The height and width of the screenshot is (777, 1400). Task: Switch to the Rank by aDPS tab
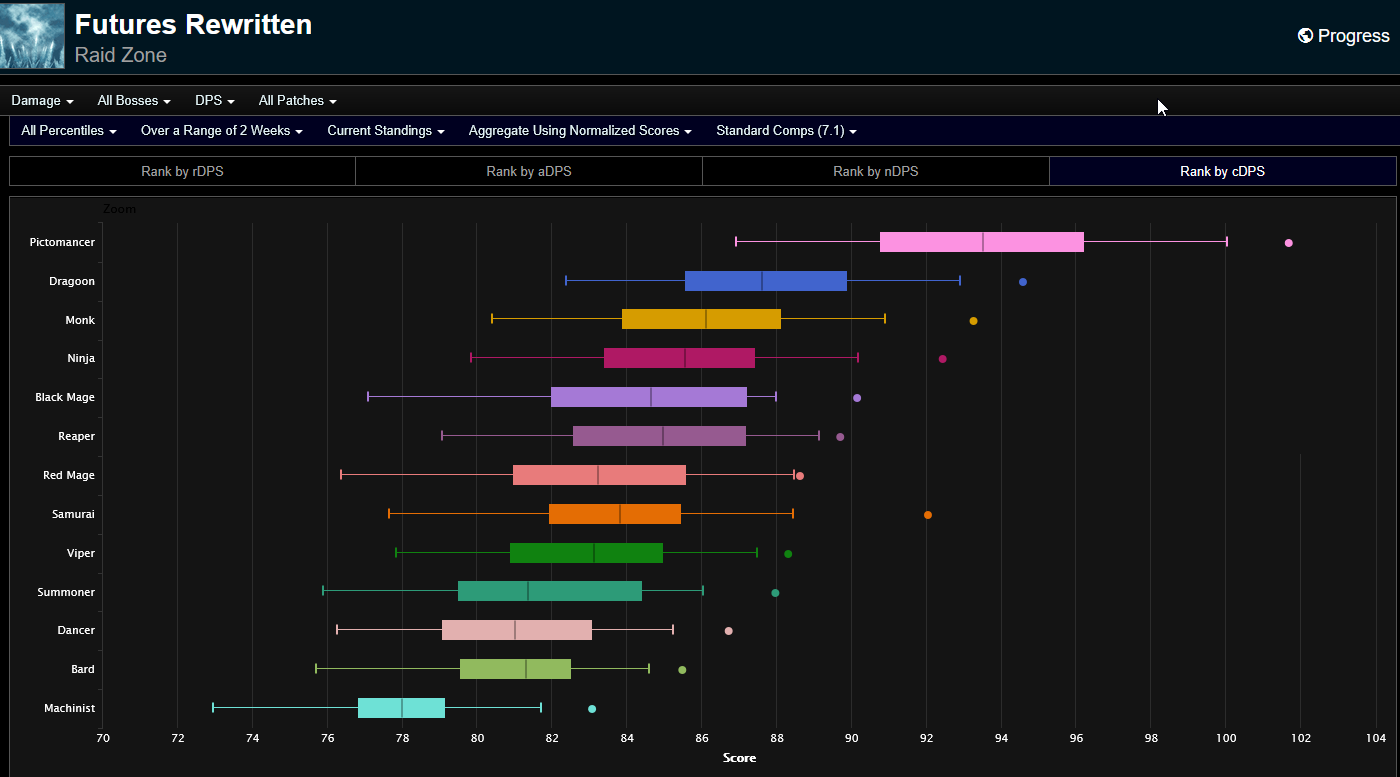pyautogui.click(x=529, y=171)
